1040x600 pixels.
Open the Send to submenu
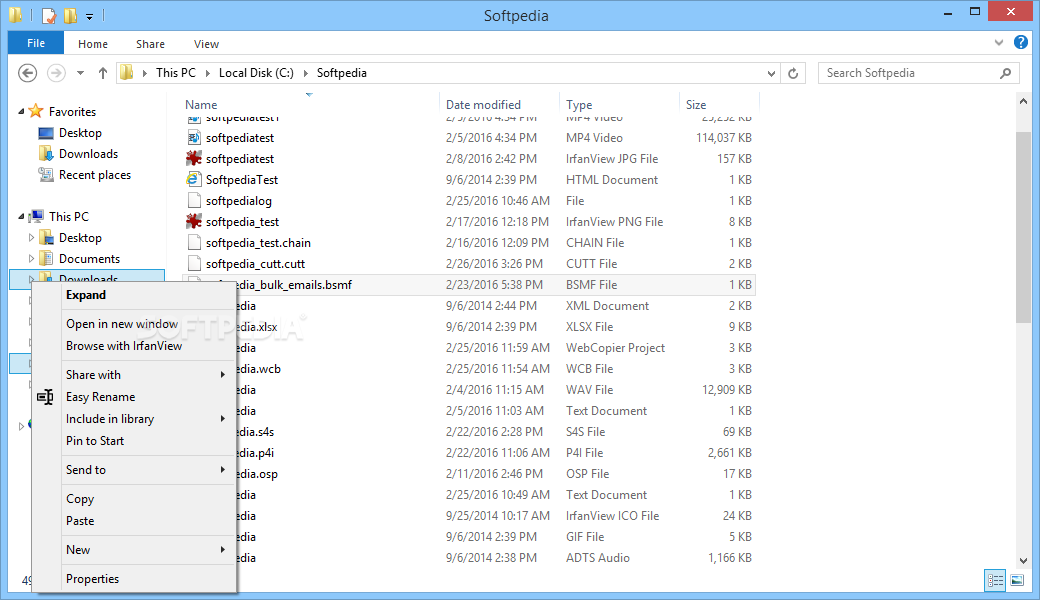[x=135, y=469]
